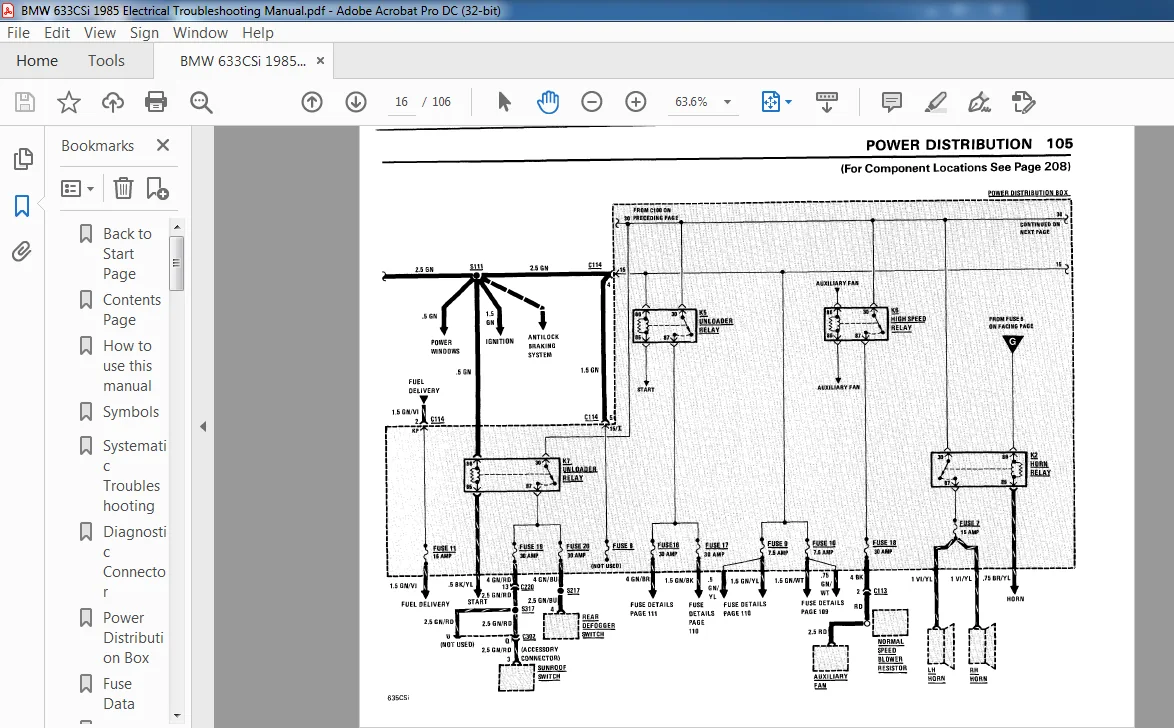Click the bookmarks scroll down arrow
The width and height of the screenshot is (1174, 728).
pos(177,716)
